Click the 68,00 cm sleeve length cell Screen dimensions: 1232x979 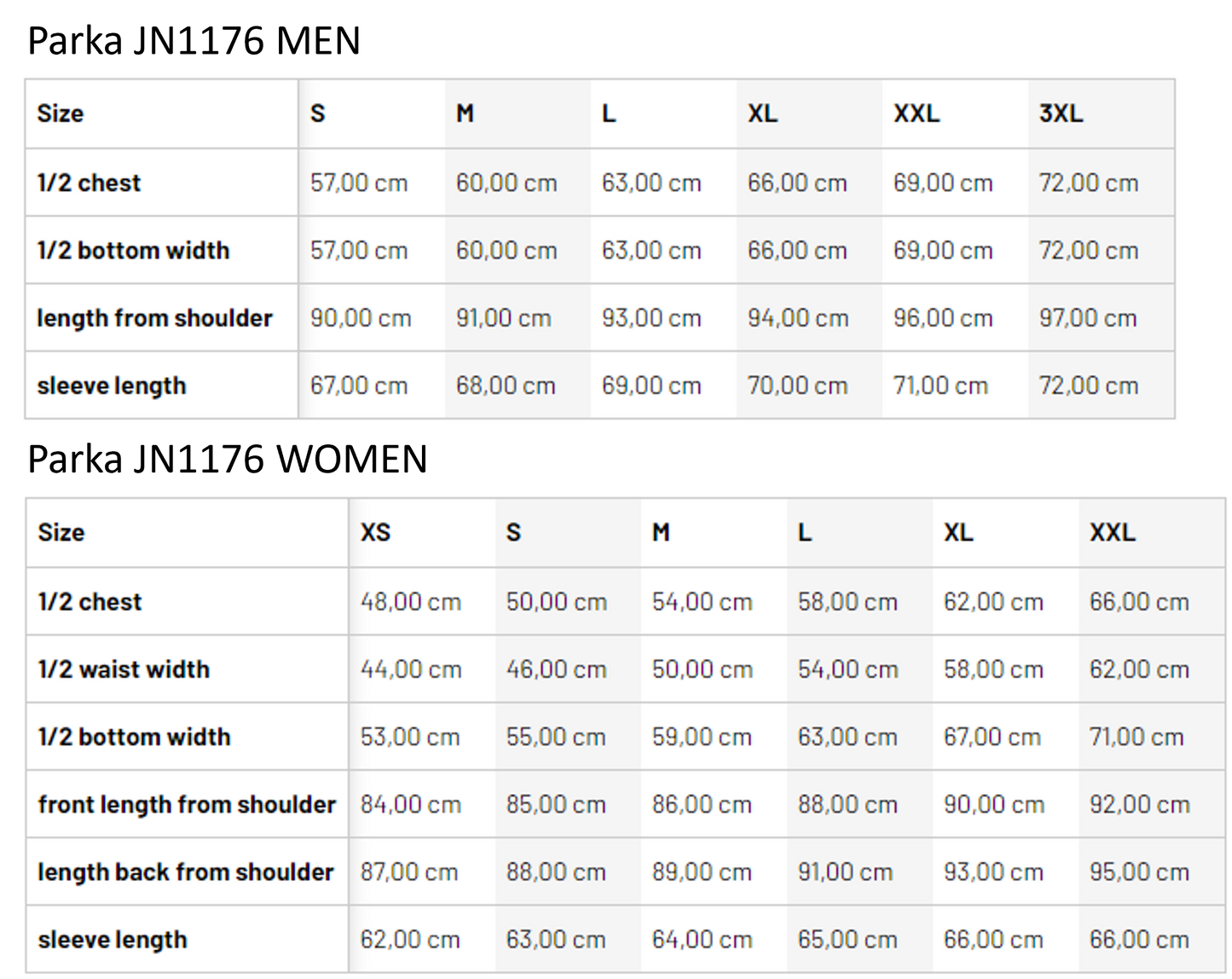pos(506,385)
